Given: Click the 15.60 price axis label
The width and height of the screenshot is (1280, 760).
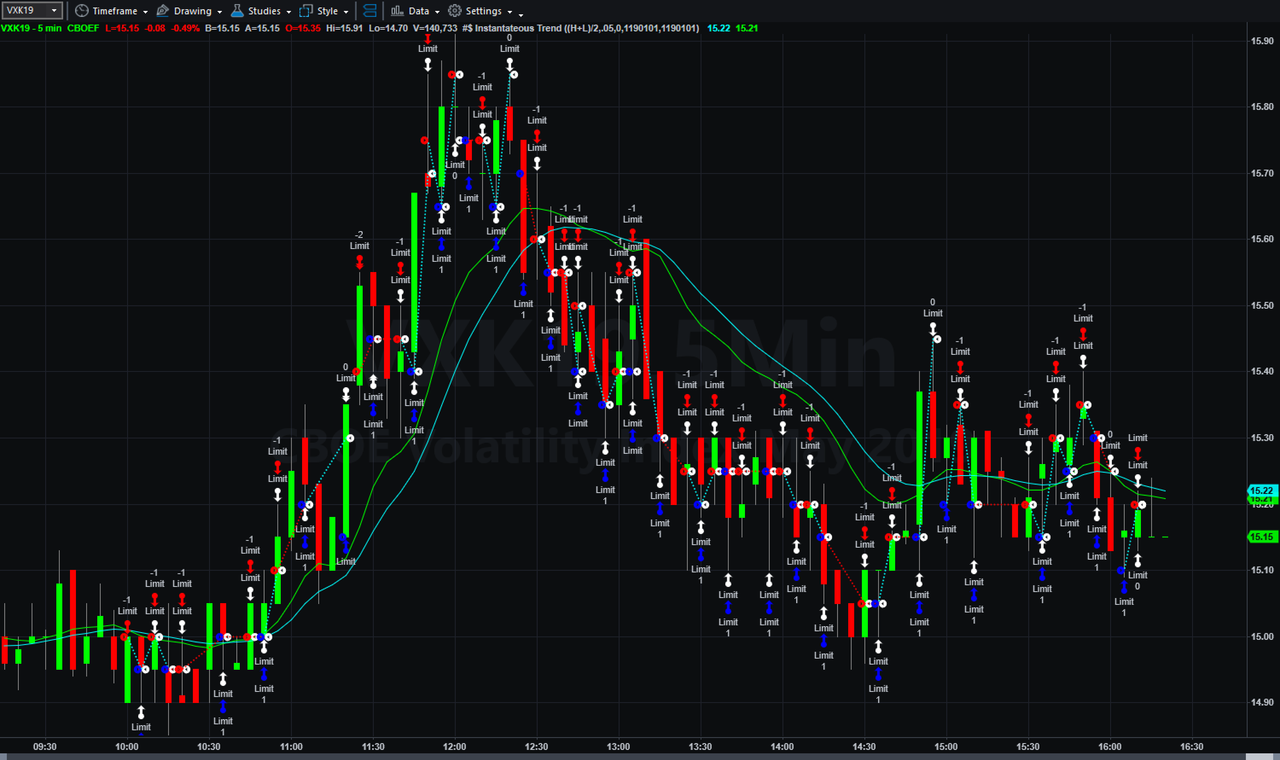Looking at the screenshot, I should [x=1261, y=239].
